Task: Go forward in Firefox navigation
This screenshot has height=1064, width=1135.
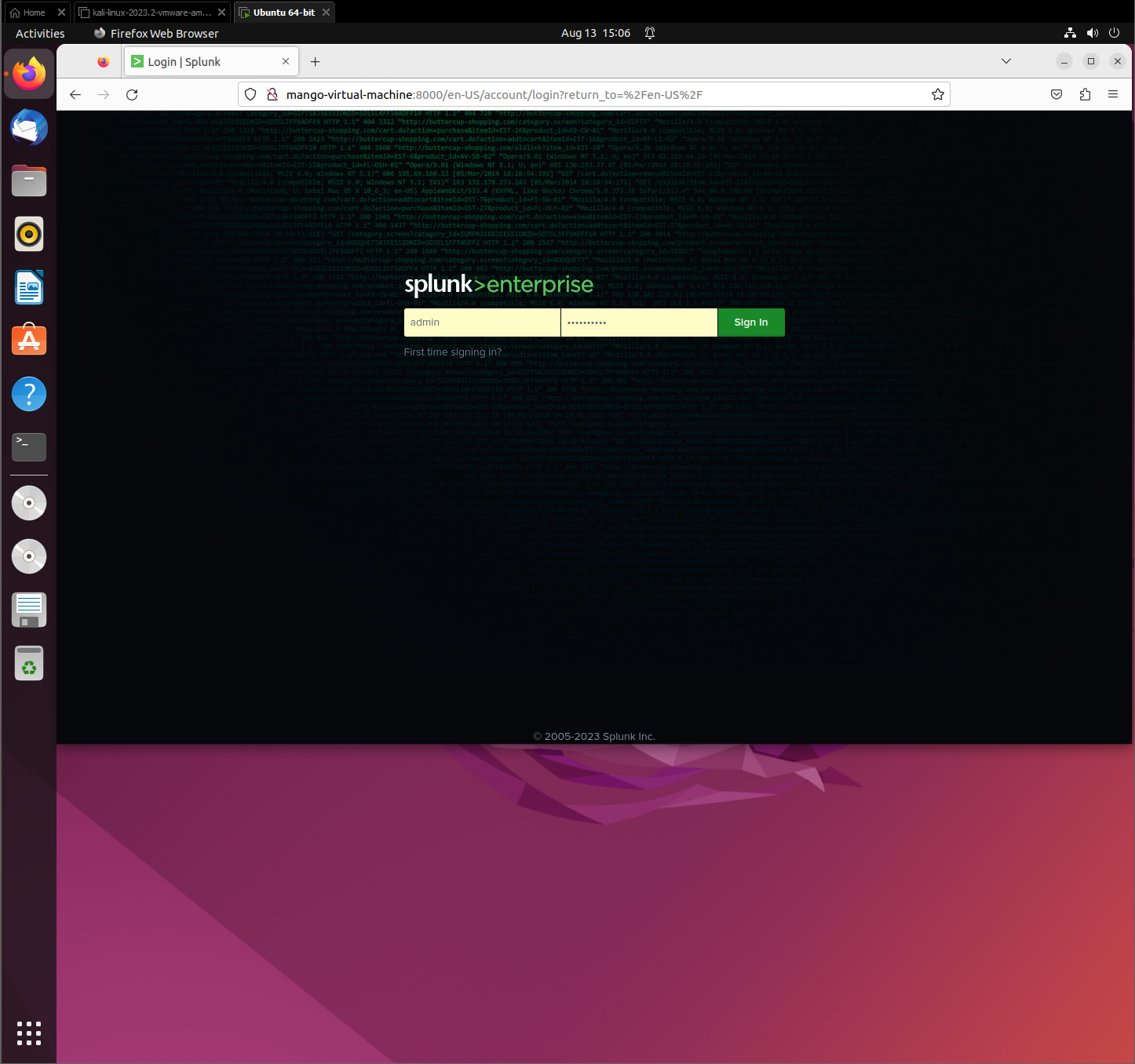Action: click(104, 95)
